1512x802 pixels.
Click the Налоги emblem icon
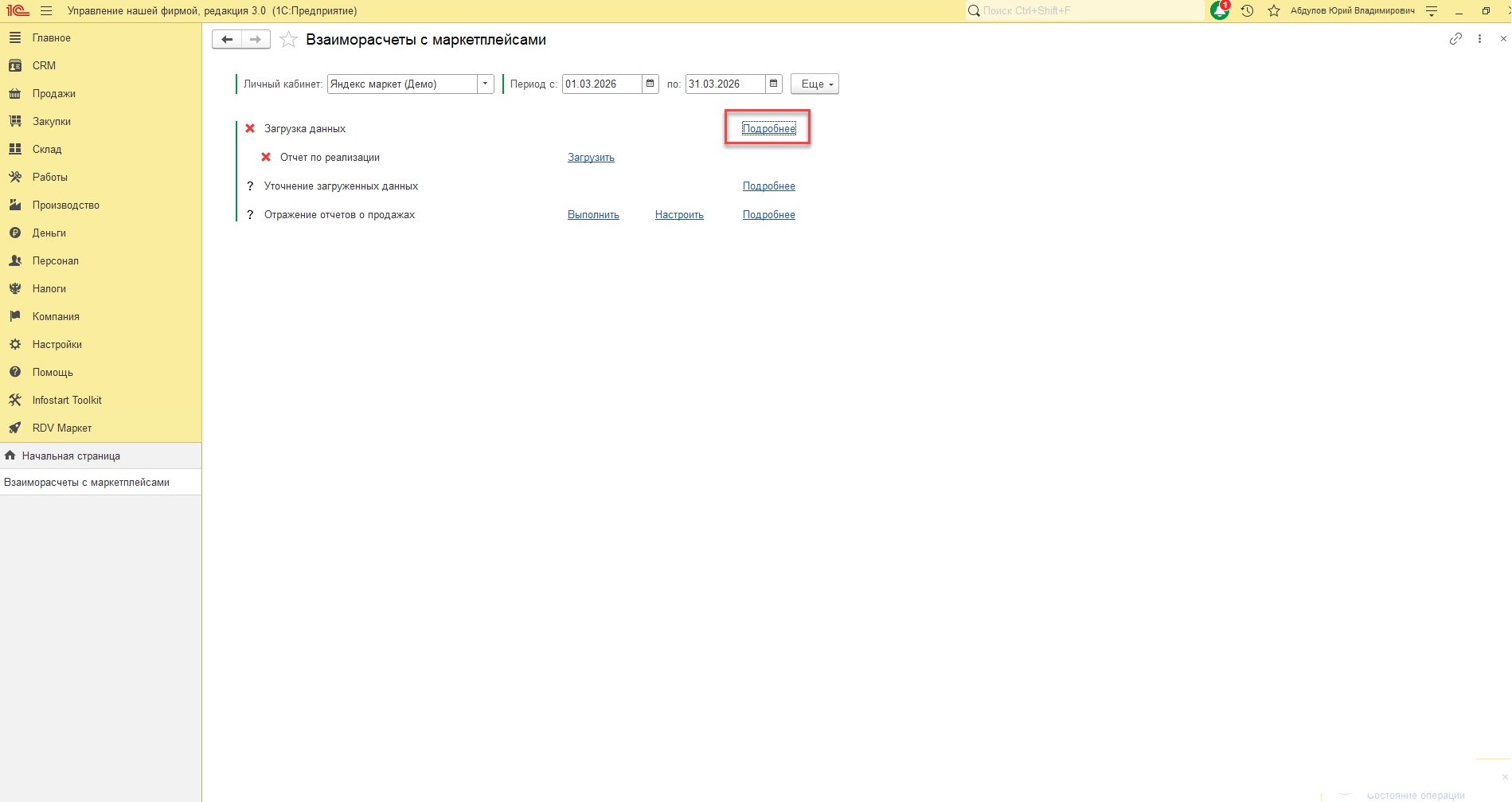pyautogui.click(x=15, y=288)
